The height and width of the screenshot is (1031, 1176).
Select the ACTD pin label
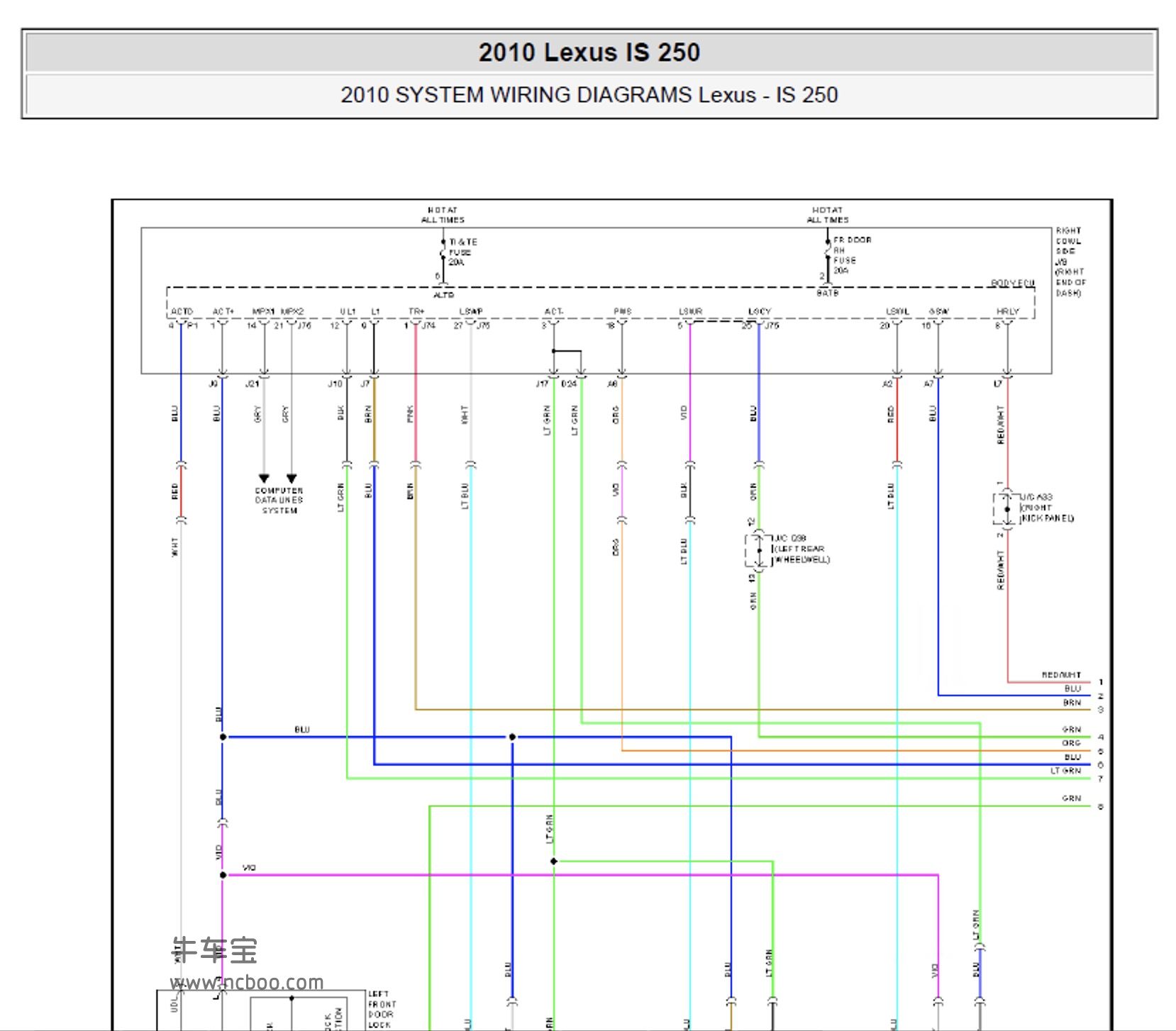tap(182, 311)
